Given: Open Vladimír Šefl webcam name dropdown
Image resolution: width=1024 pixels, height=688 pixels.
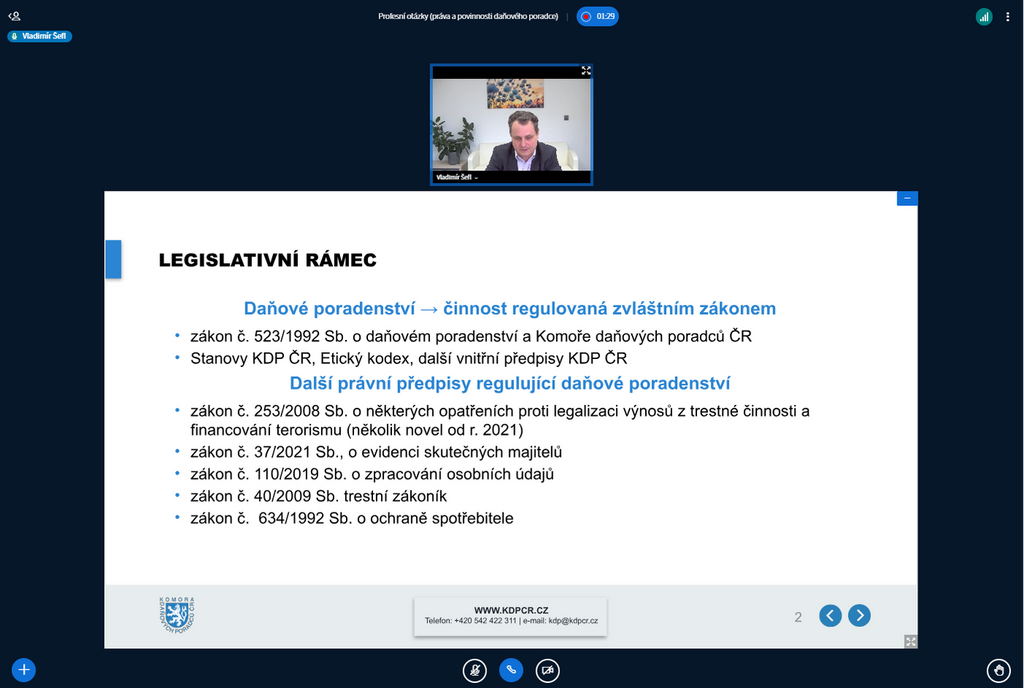Looking at the screenshot, I should click(x=457, y=177).
